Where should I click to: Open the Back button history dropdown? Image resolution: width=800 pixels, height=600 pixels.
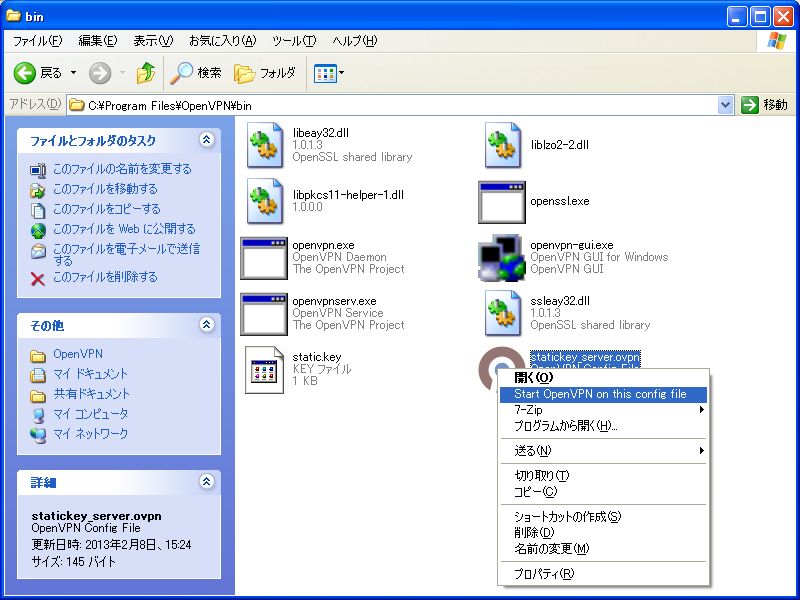tap(73, 73)
